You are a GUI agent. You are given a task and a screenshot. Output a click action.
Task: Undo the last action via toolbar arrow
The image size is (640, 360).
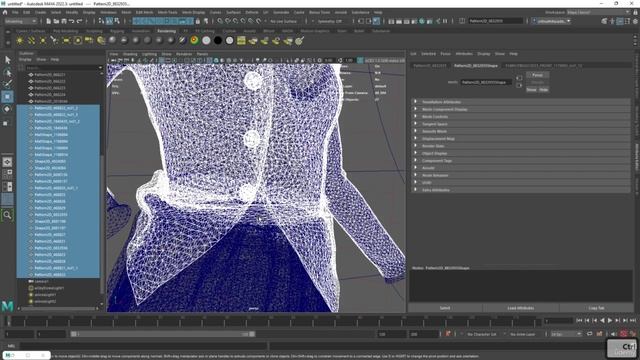(x=72, y=21)
